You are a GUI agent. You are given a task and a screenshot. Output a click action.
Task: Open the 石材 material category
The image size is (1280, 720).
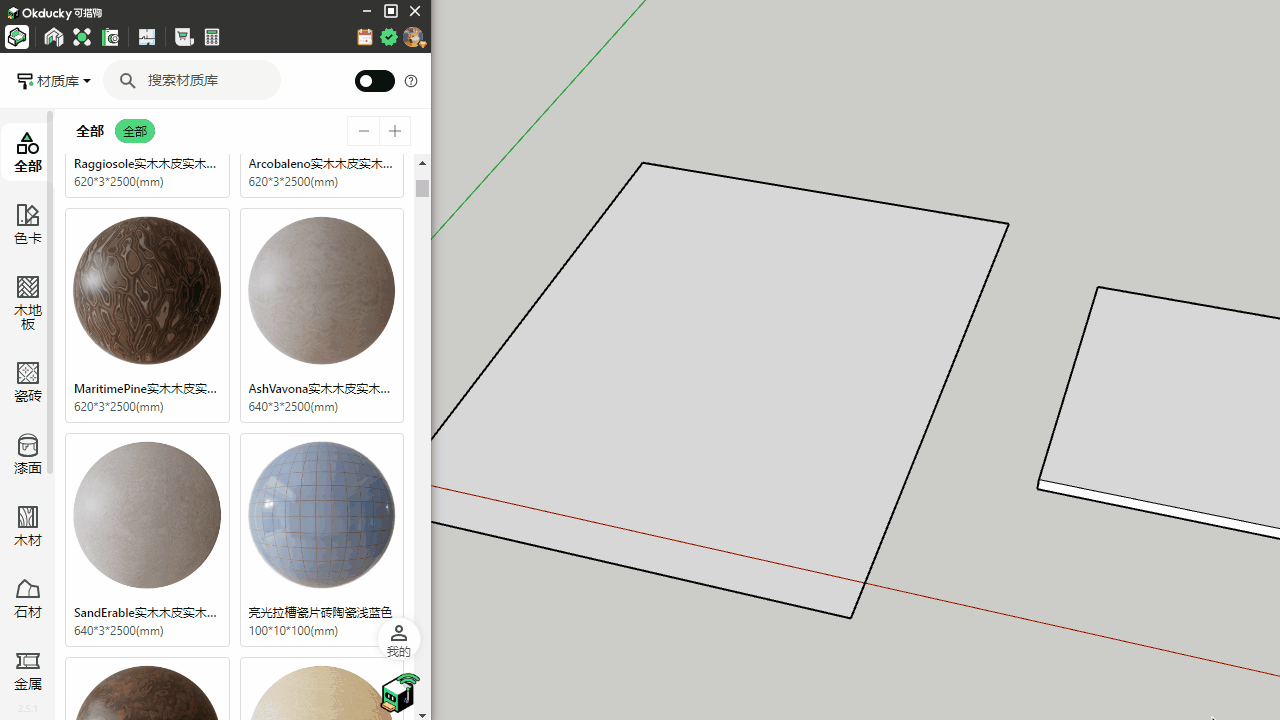pyautogui.click(x=28, y=597)
